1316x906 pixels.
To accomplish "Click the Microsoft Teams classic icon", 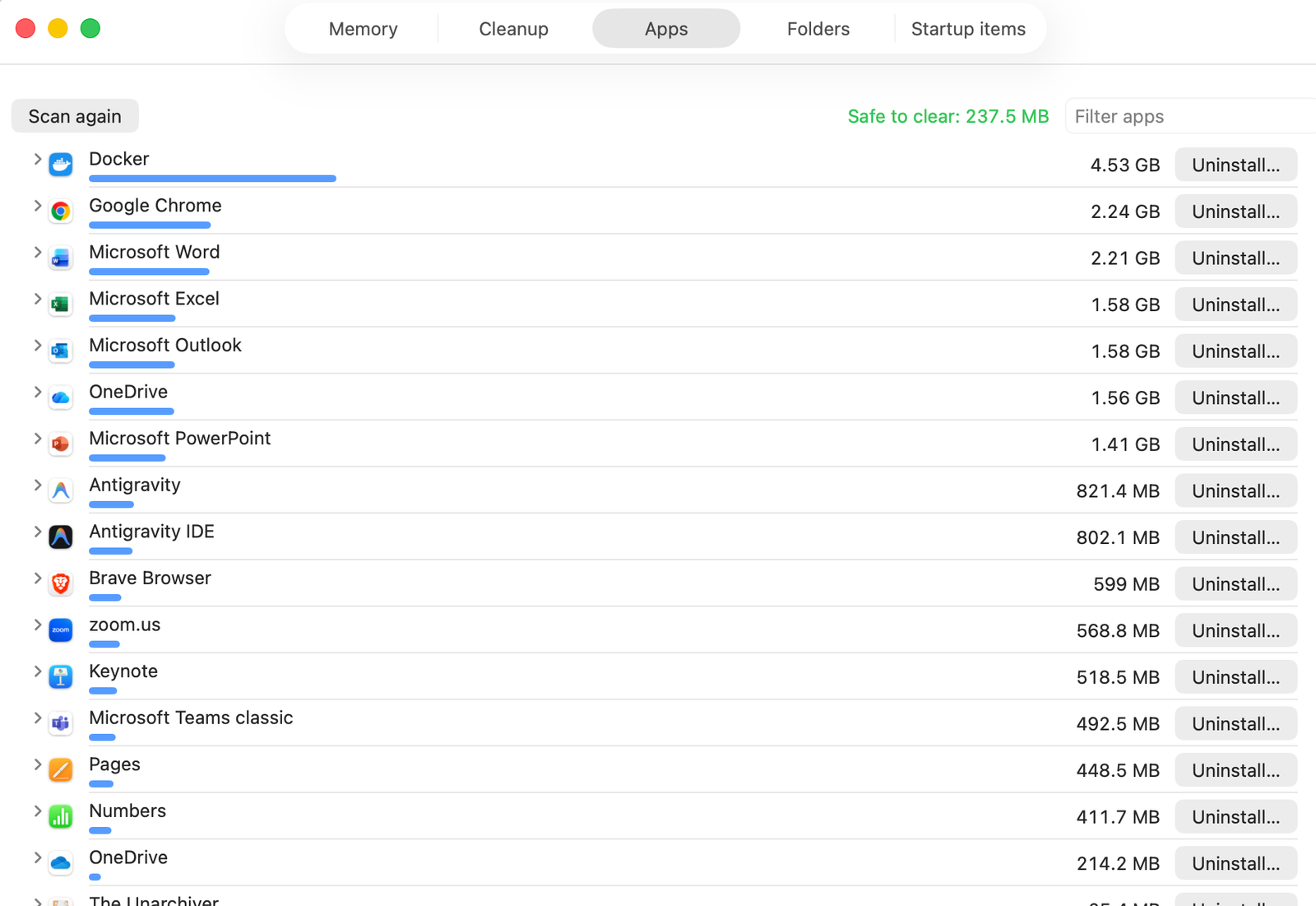I will (x=61, y=723).
